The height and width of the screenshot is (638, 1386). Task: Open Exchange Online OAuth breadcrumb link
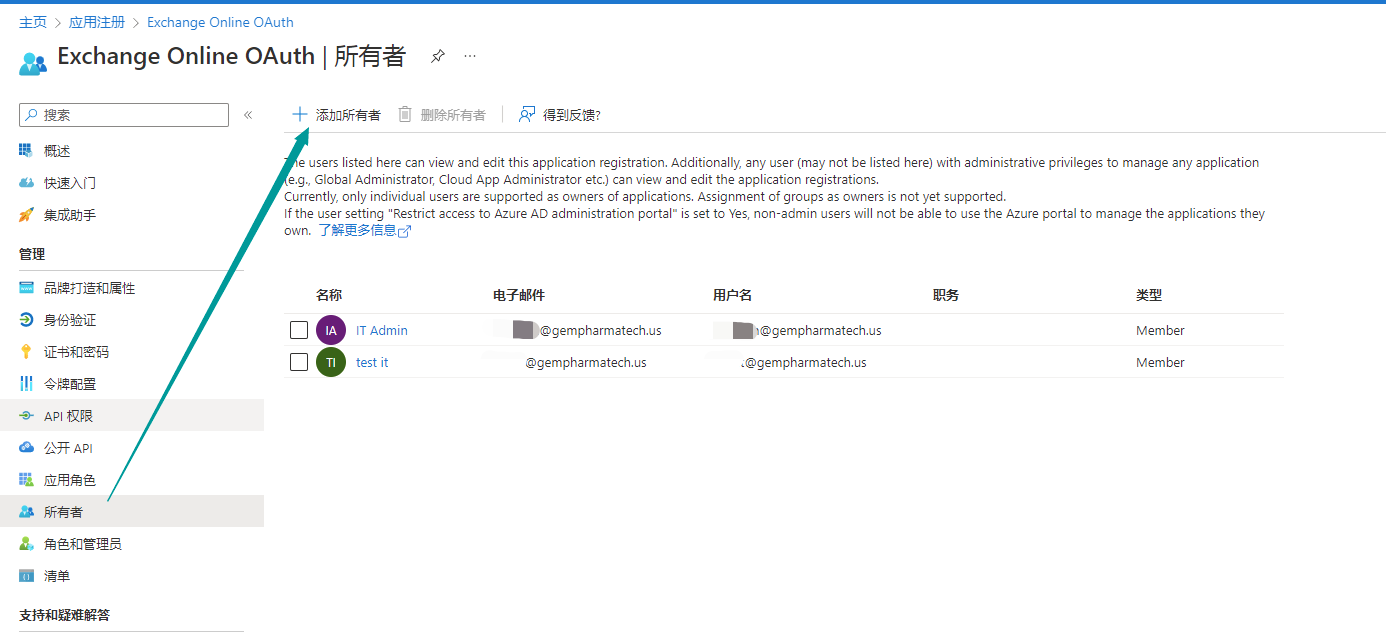click(220, 22)
